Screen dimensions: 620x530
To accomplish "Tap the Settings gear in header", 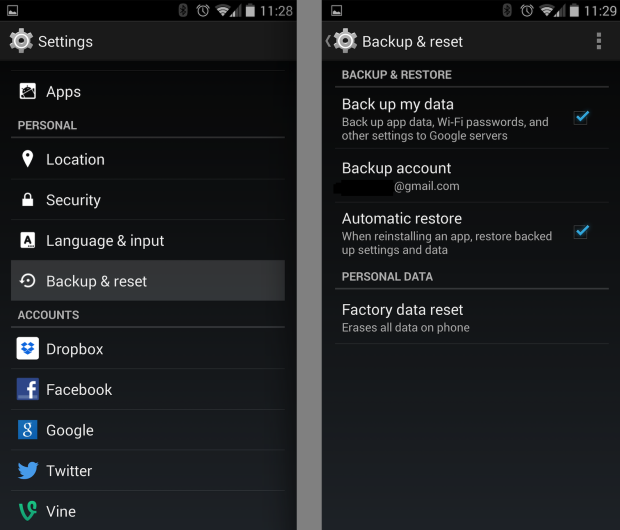I will click(x=21, y=40).
